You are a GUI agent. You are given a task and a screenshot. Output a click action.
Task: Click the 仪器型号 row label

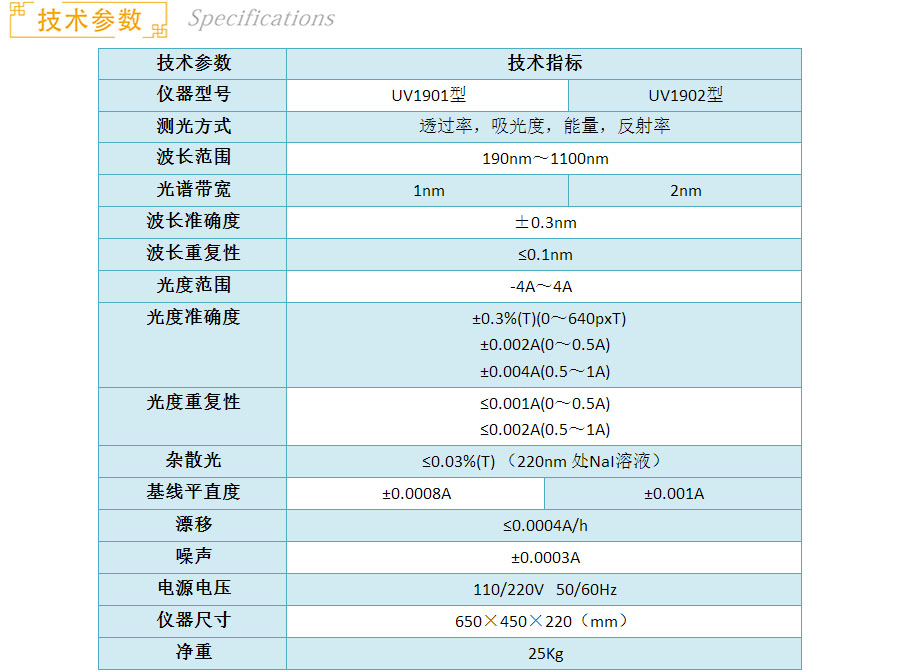[193, 95]
